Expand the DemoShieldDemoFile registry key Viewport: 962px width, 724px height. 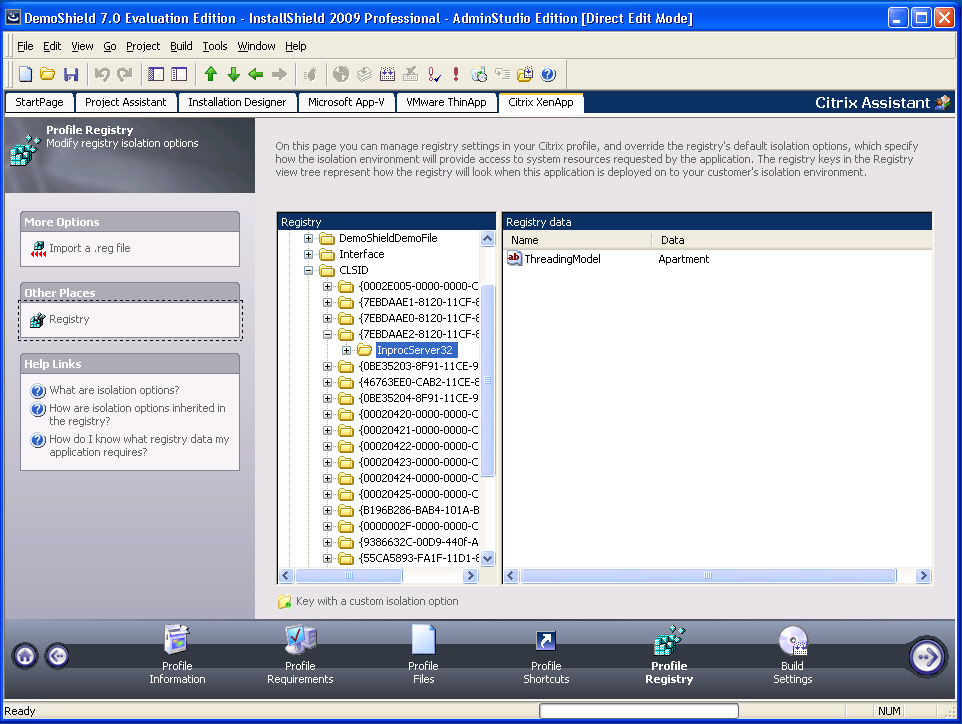[x=310, y=238]
